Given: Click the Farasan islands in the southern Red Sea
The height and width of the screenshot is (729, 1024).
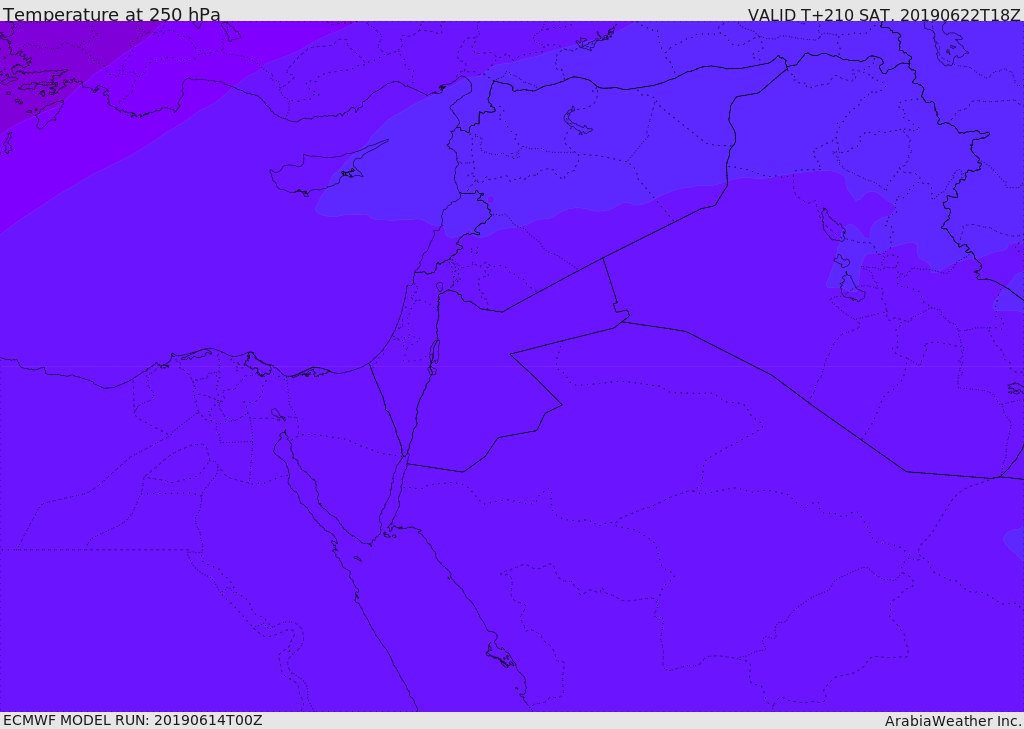Looking at the screenshot, I should click(501, 655).
